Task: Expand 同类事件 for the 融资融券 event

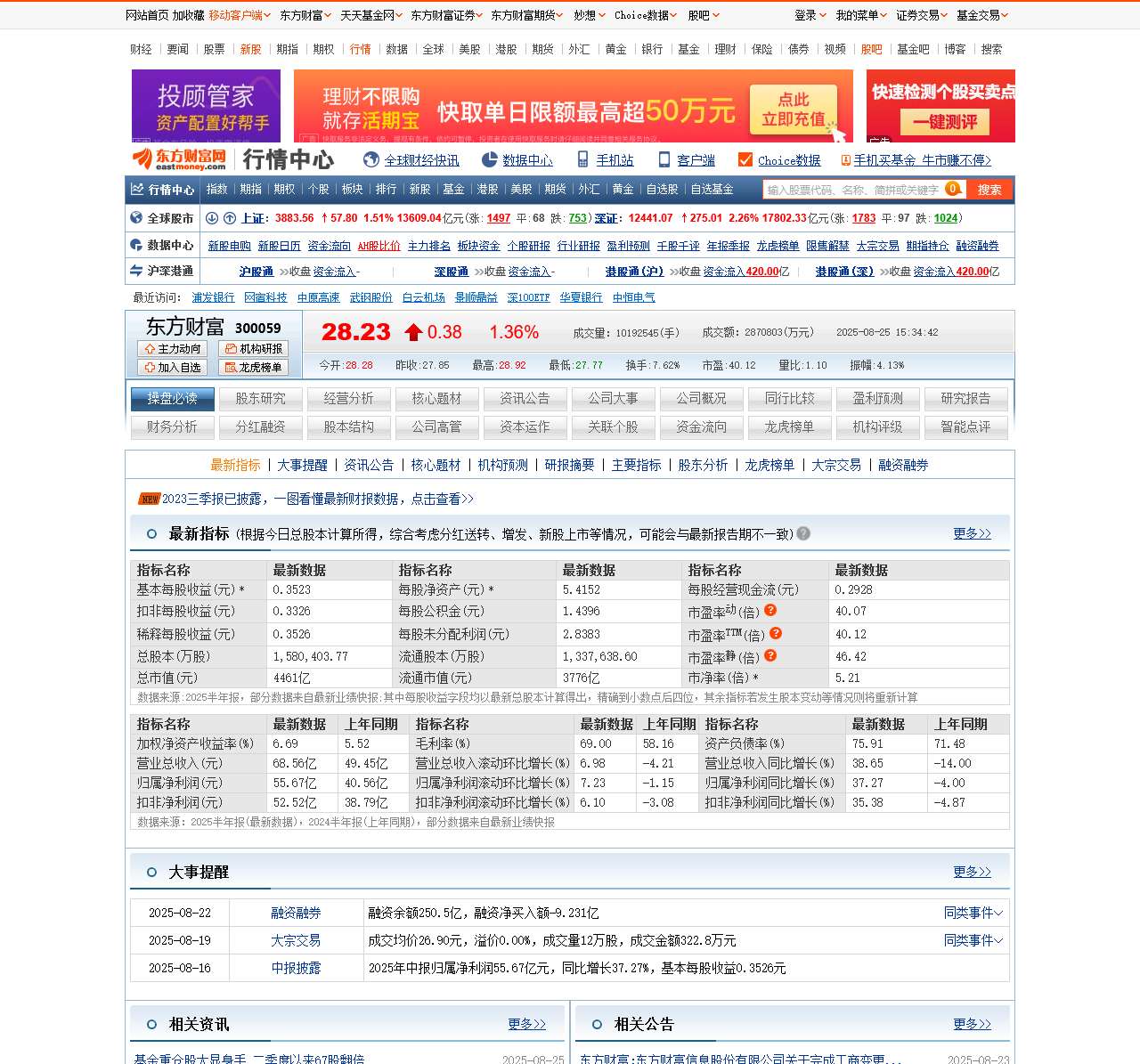Action: (973, 913)
